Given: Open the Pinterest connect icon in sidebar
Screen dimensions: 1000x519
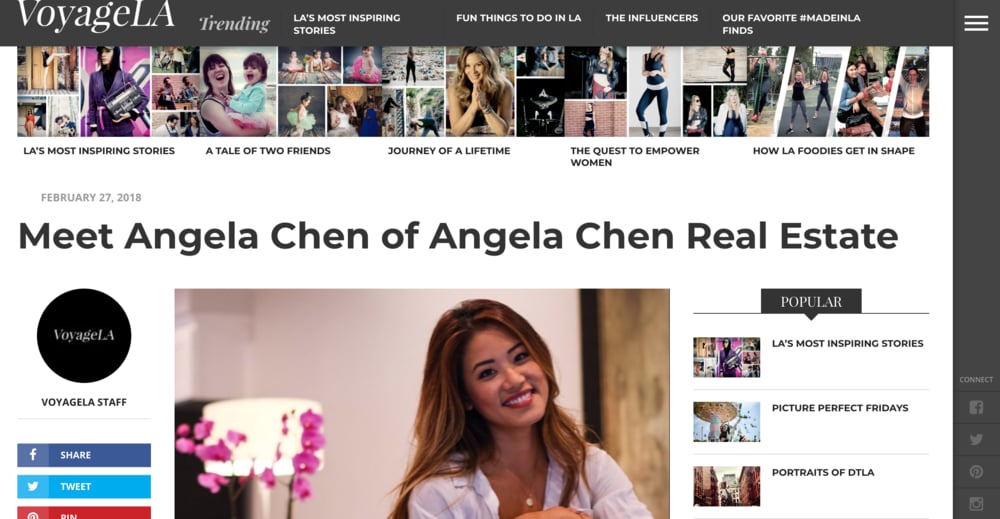Looking at the screenshot, I should coord(976,472).
